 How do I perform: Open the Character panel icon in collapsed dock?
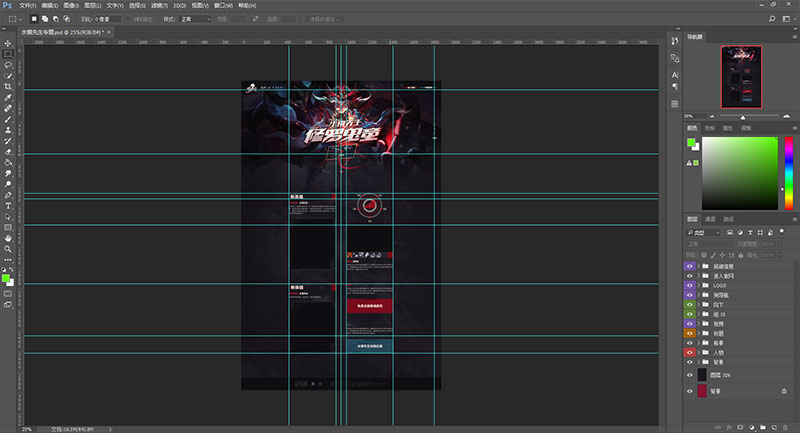click(x=675, y=75)
